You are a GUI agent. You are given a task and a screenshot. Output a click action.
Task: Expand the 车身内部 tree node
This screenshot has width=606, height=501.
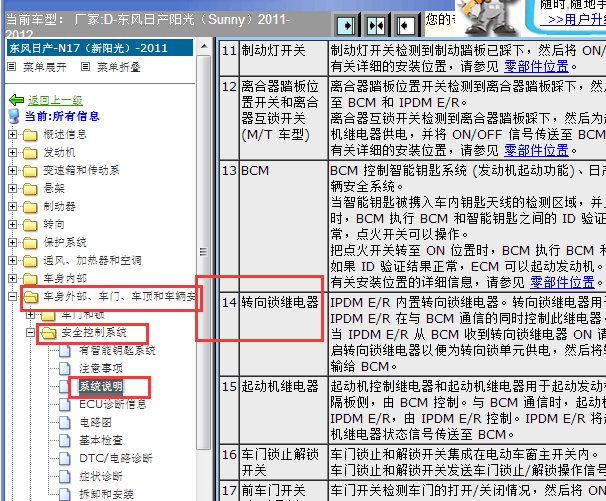(x=12, y=278)
